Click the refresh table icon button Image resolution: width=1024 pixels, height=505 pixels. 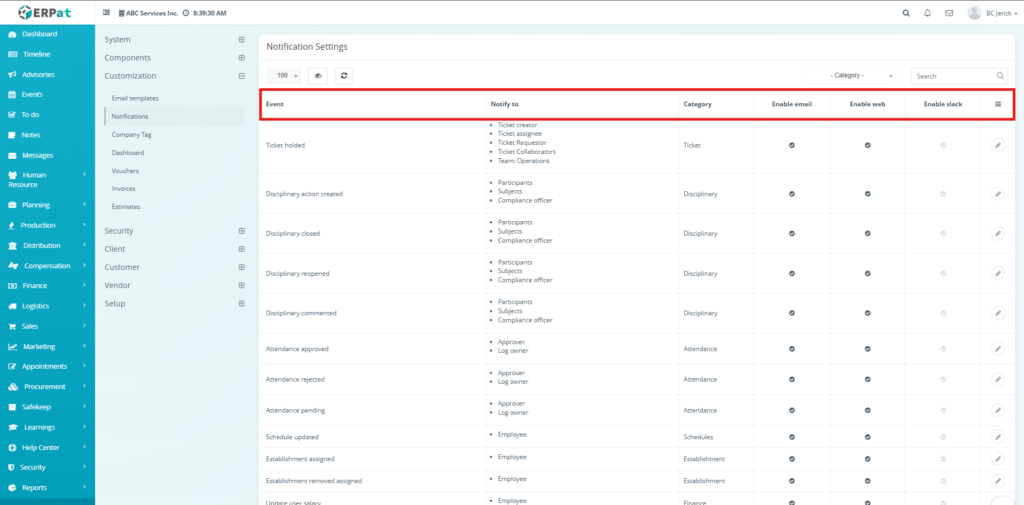(343, 75)
